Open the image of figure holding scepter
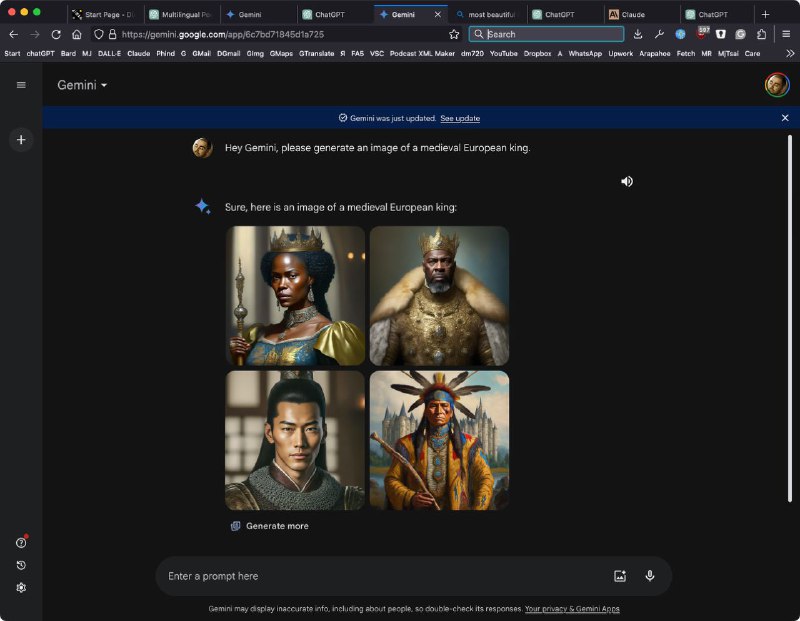The width and height of the screenshot is (800, 621). click(295, 296)
